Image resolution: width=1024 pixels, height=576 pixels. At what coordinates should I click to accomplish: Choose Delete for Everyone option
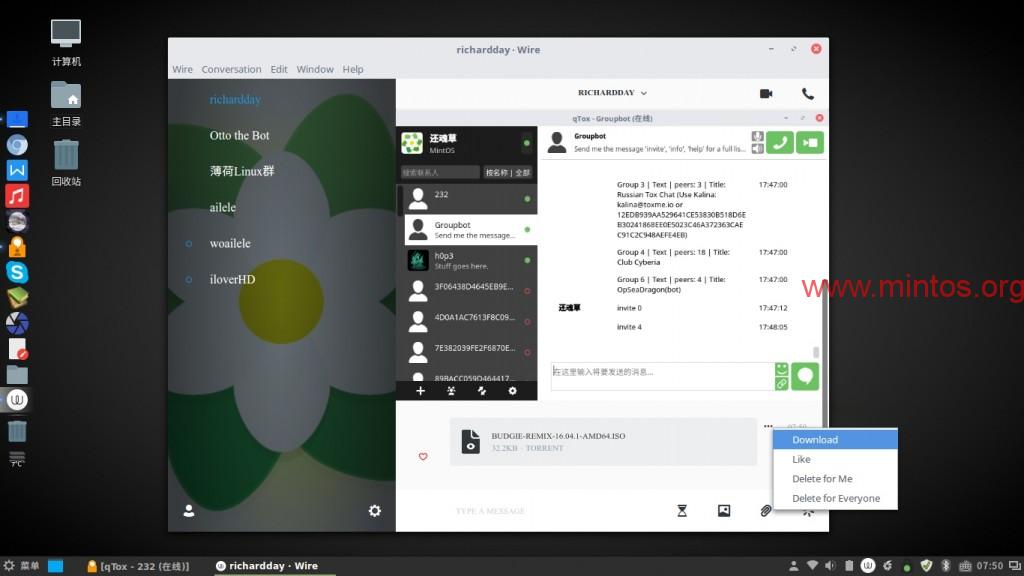point(835,498)
